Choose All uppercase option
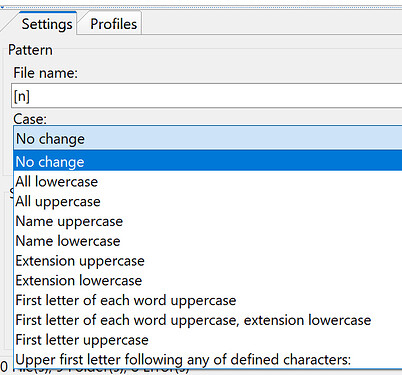This screenshot has height=375, width=402. pos(208,201)
